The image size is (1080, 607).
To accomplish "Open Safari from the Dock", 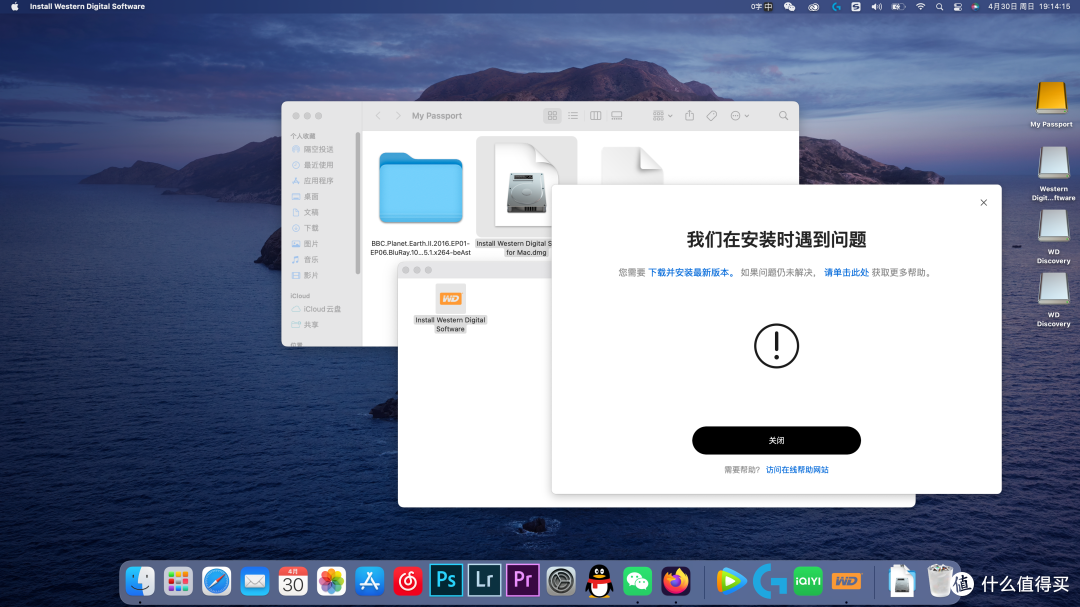I will click(216, 582).
